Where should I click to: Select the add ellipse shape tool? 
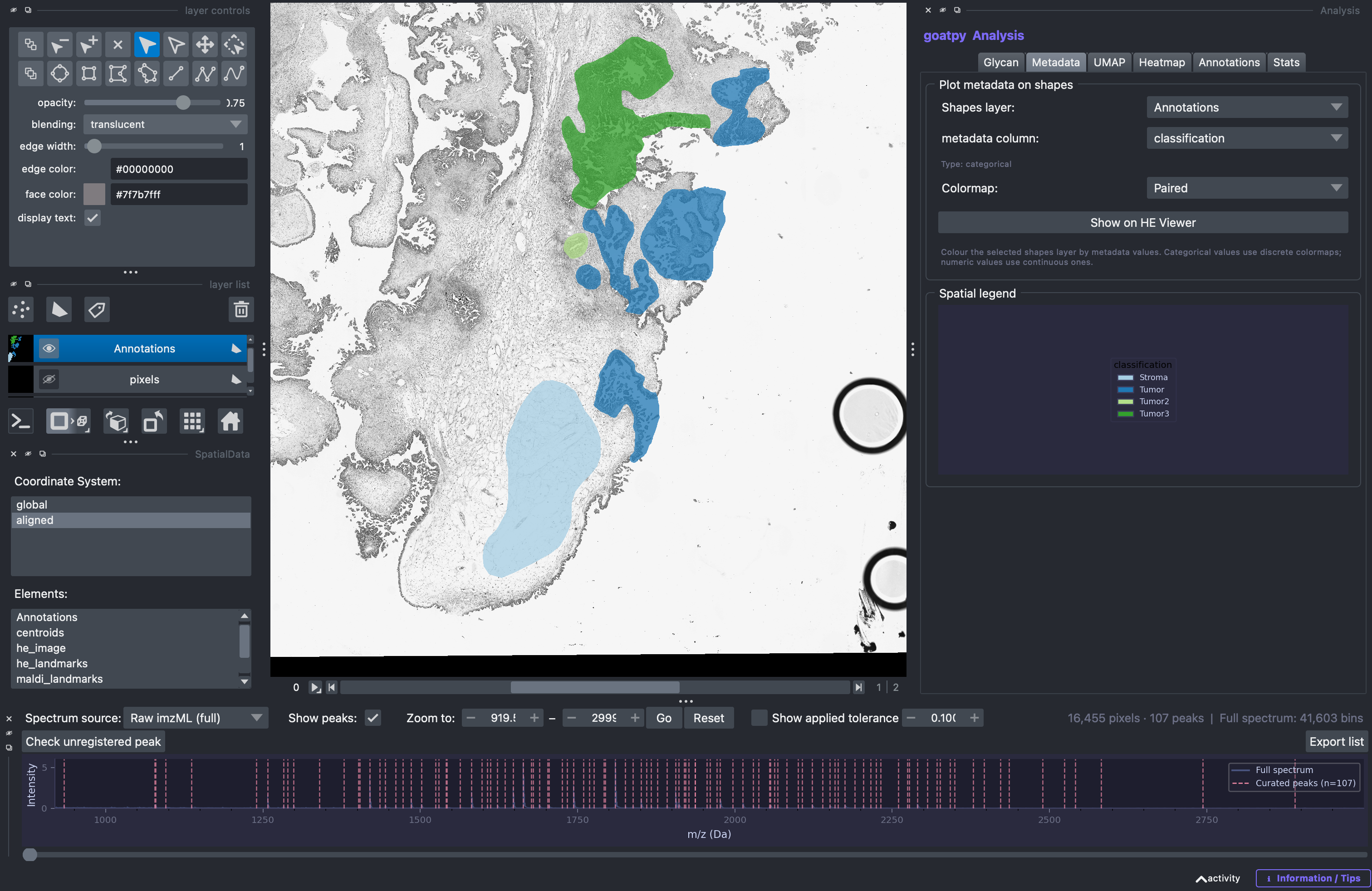(x=60, y=74)
